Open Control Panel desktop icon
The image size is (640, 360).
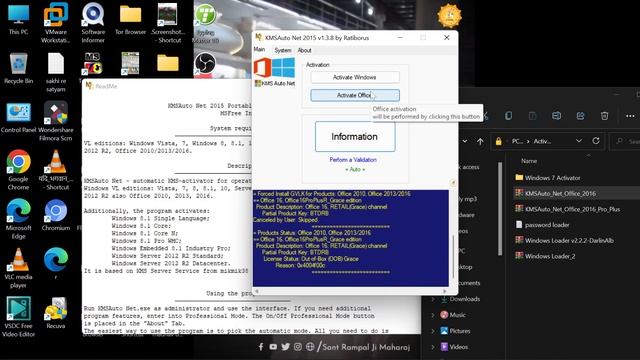pos(18,118)
